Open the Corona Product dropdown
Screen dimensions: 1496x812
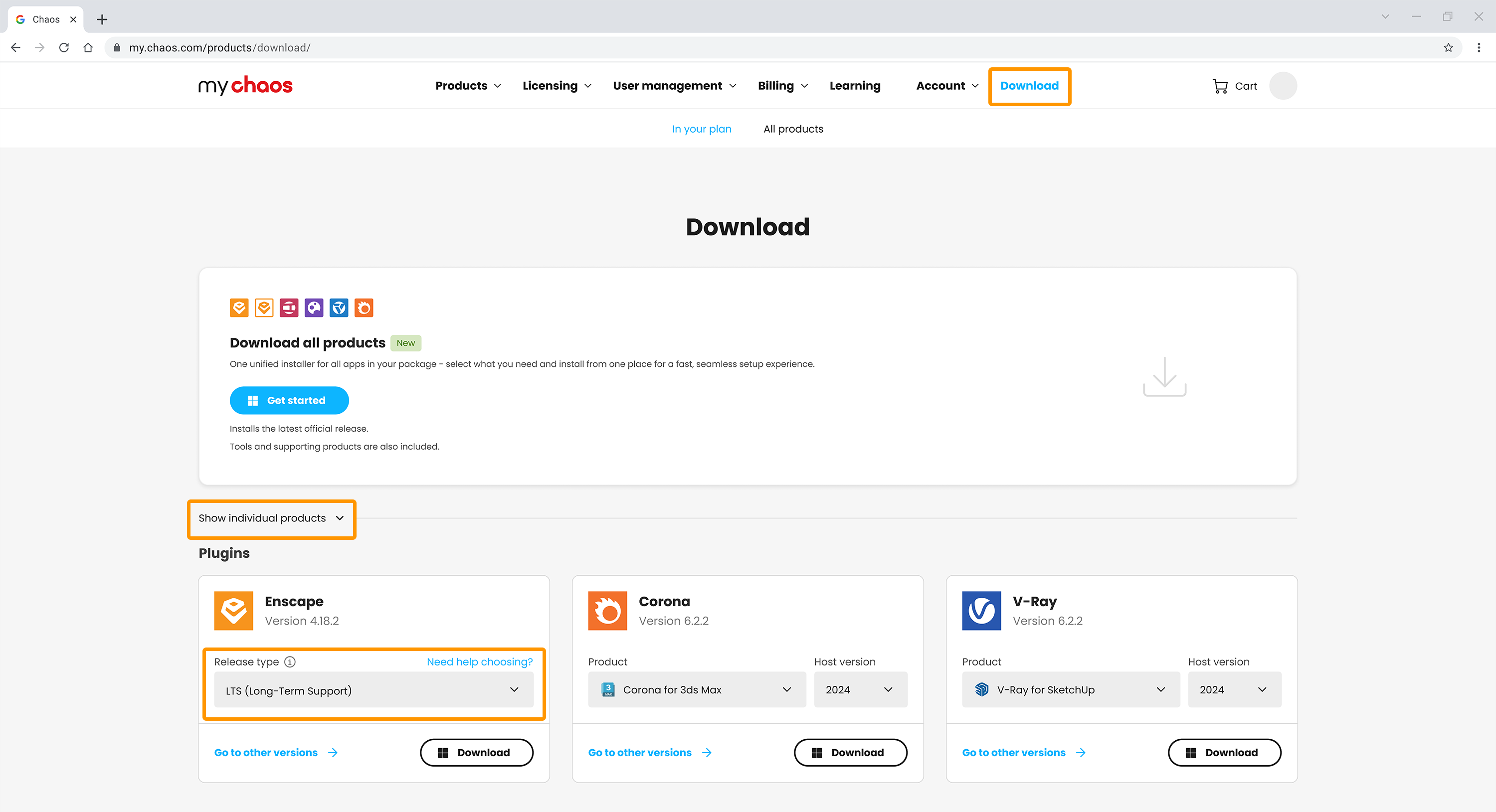[697, 689]
